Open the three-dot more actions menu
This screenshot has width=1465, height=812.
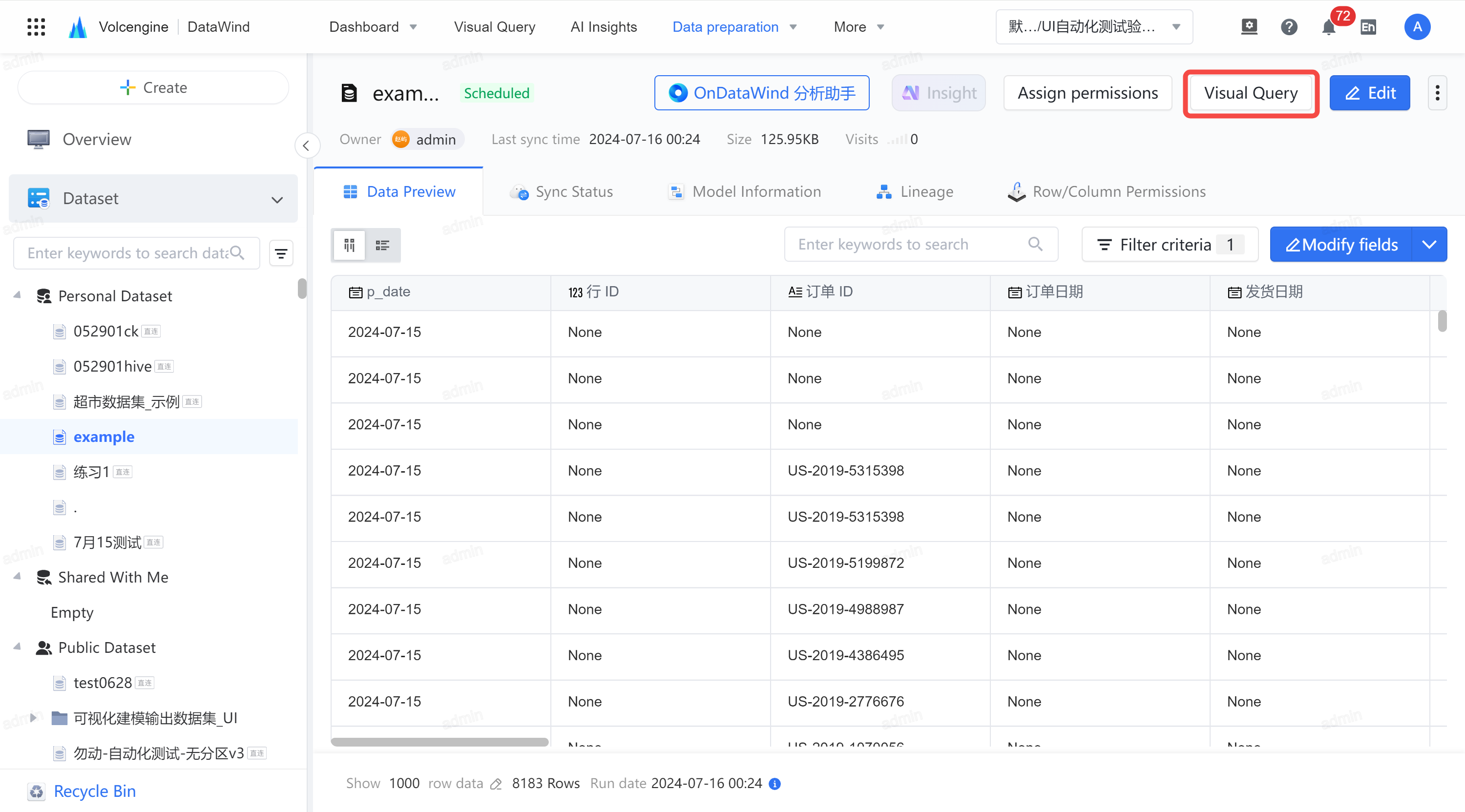coord(1437,93)
